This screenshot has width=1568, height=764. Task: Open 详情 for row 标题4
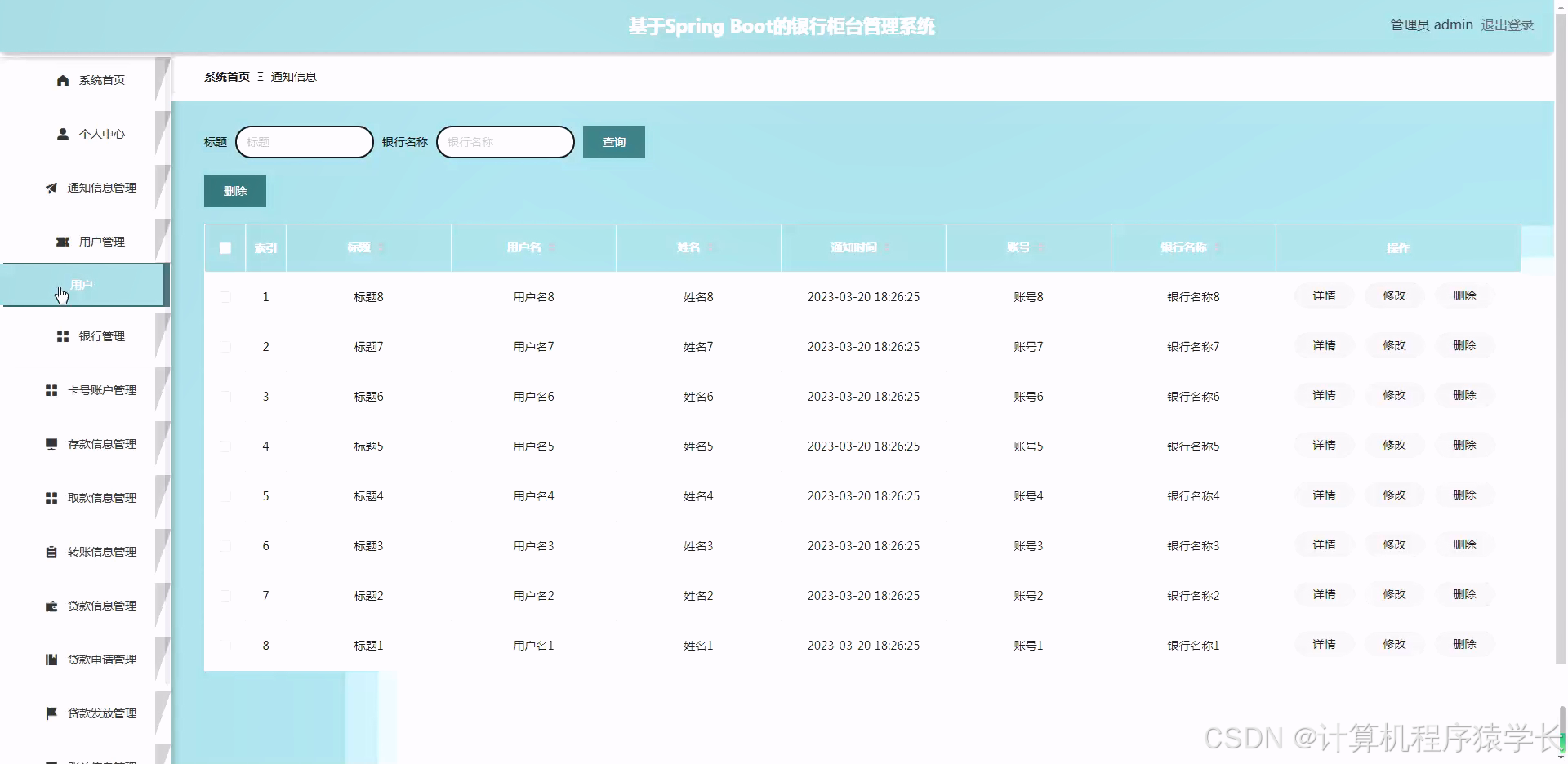point(1324,495)
